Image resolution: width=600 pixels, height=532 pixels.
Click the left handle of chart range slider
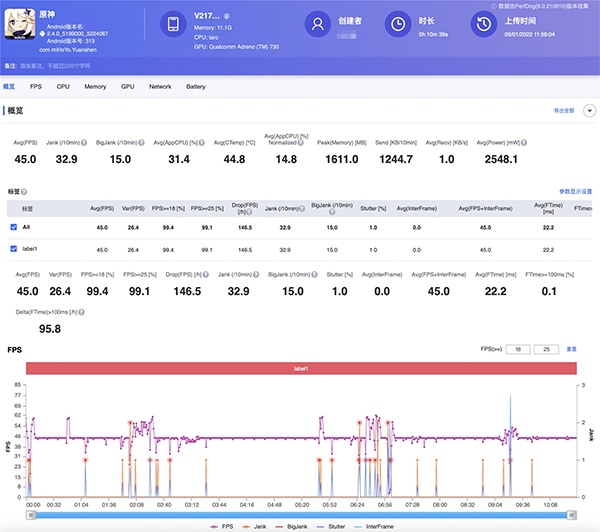(29, 515)
